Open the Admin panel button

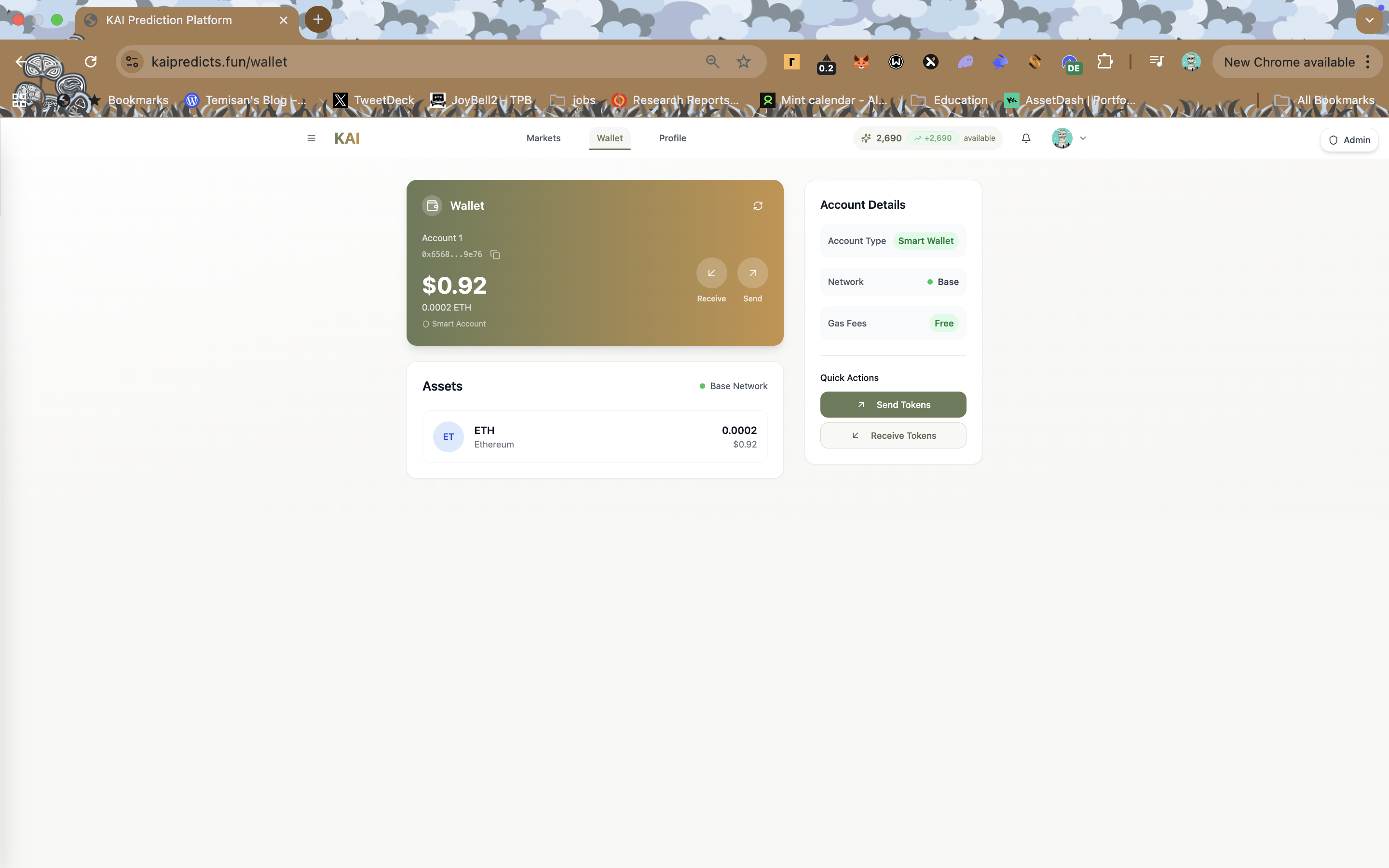pos(1349,140)
